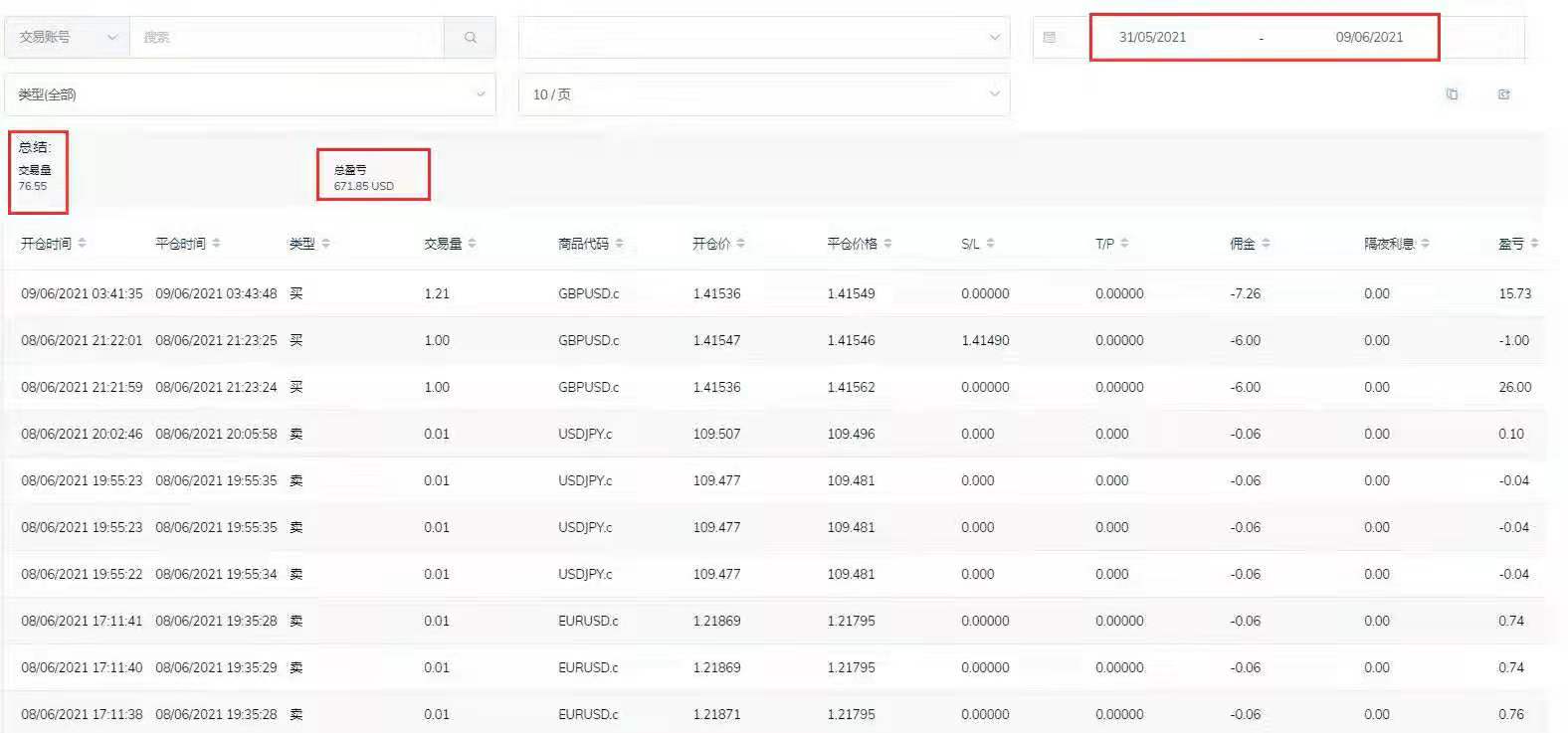1568x733 pixels.
Task: Click the profit value -1.00
Action: coord(1514,341)
